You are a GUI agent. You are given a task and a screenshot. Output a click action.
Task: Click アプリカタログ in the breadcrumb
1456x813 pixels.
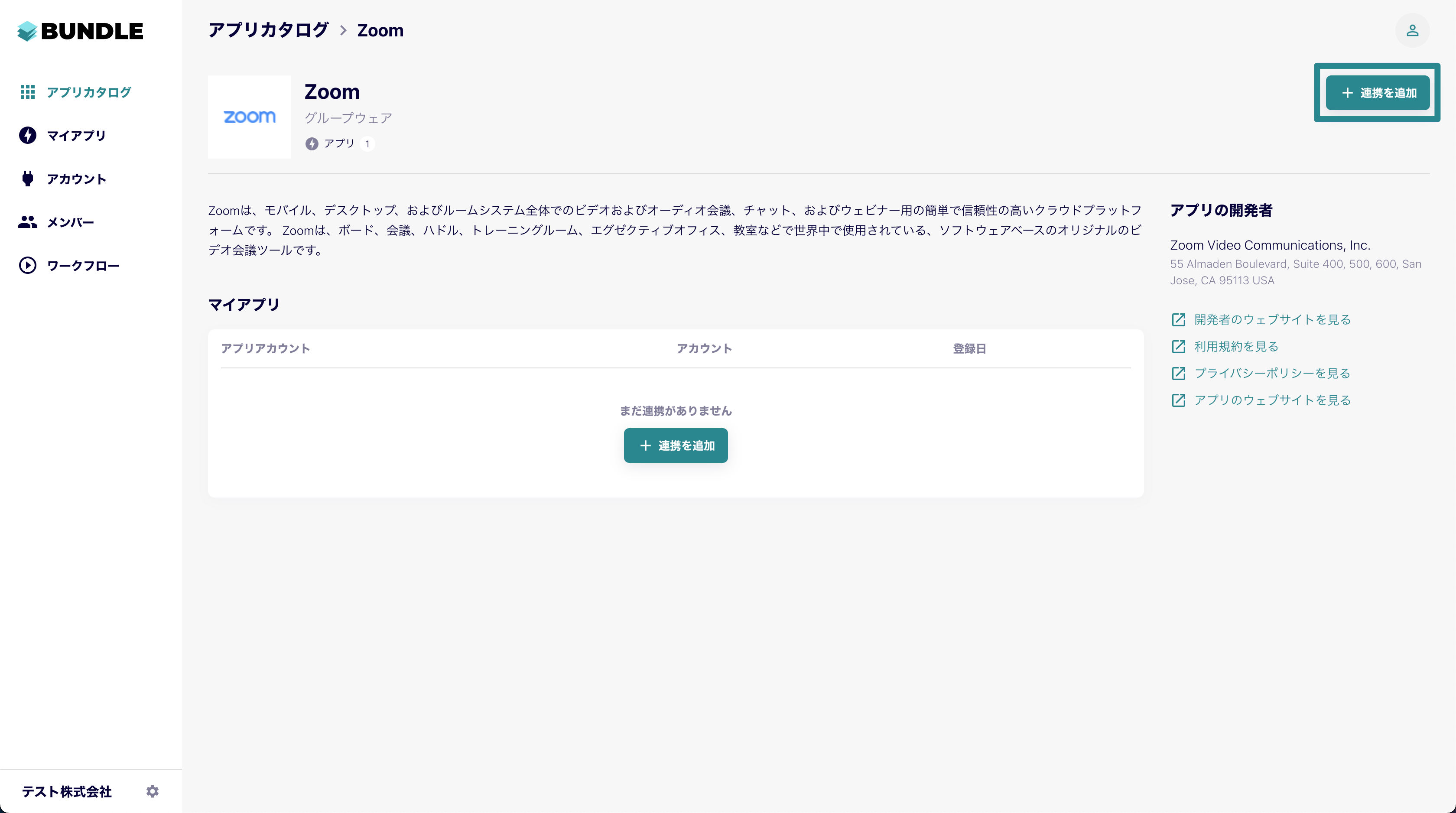pos(269,30)
